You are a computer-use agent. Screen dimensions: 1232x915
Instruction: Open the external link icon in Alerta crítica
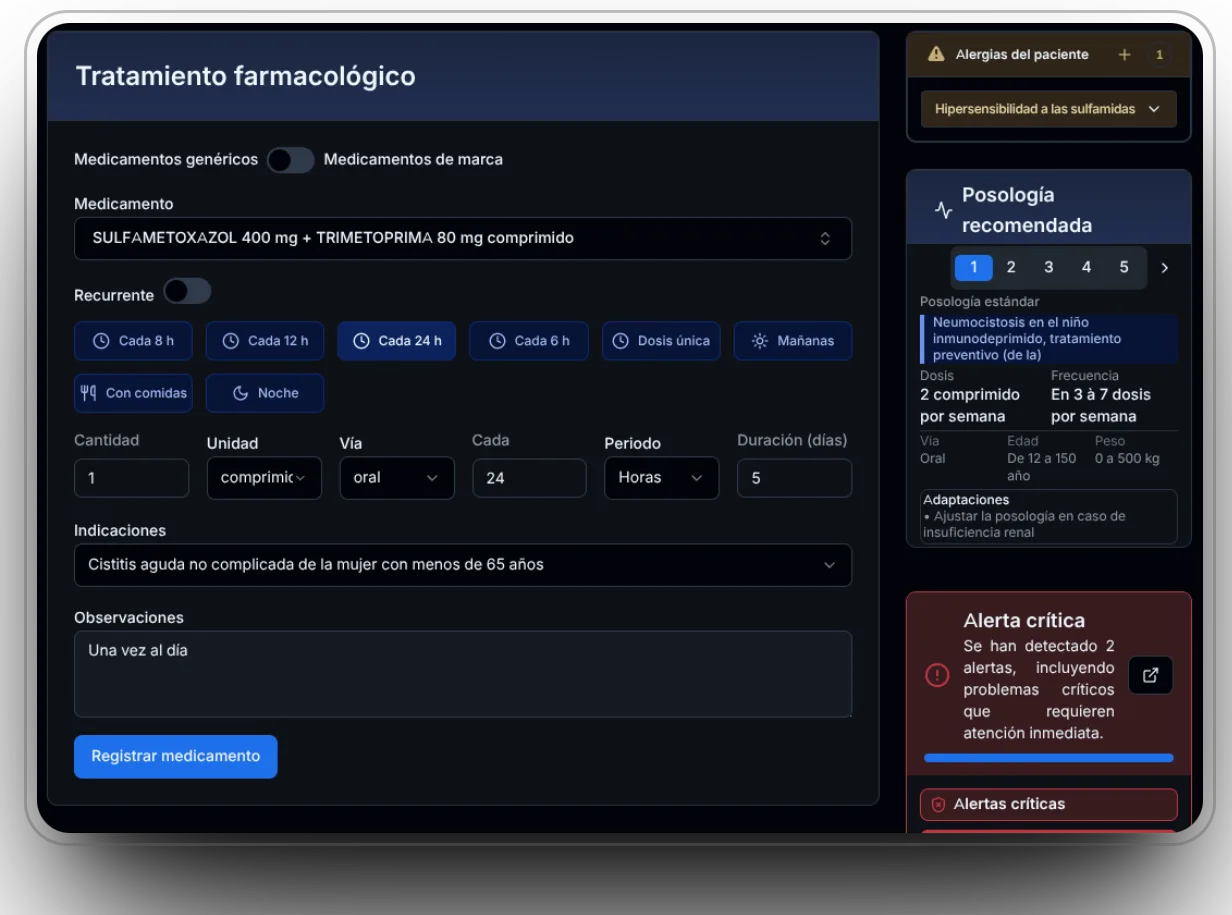(x=1150, y=675)
